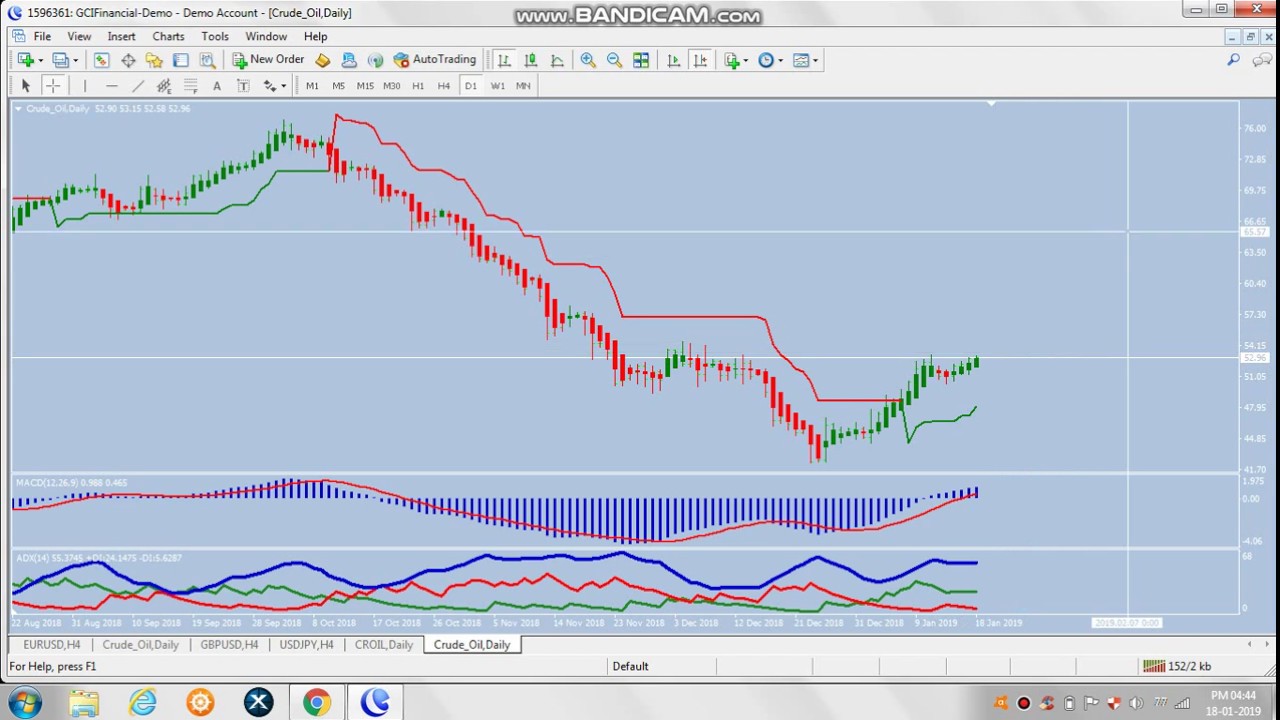Open File Explorer from taskbar
Image resolution: width=1280 pixels, height=720 pixels.
coord(85,703)
